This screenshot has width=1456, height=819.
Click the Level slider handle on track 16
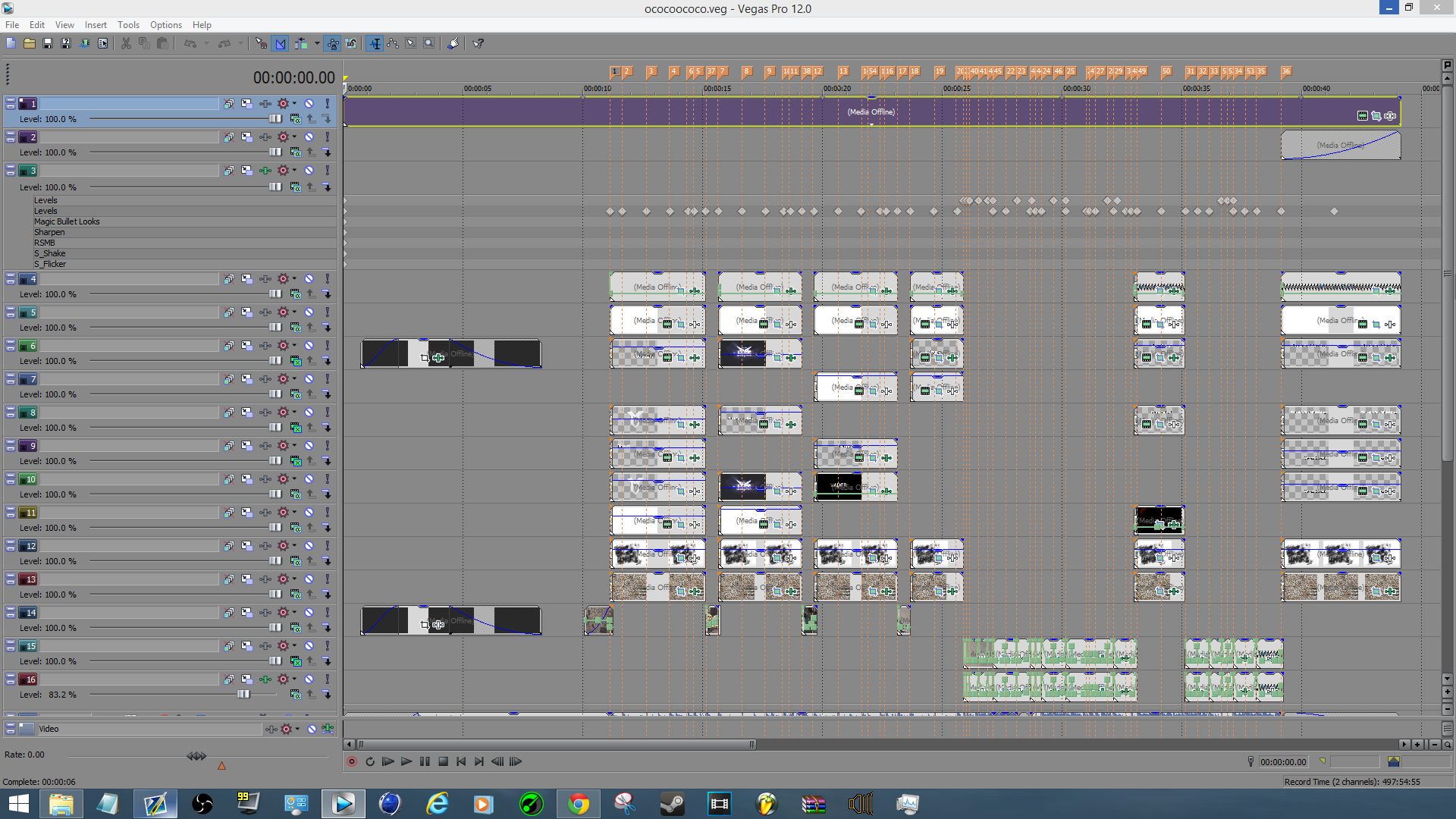point(243,694)
